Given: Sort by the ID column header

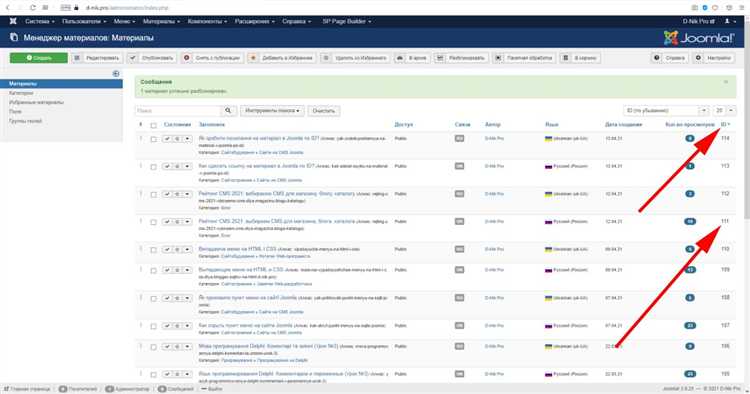Looking at the screenshot, I should pos(725,124).
